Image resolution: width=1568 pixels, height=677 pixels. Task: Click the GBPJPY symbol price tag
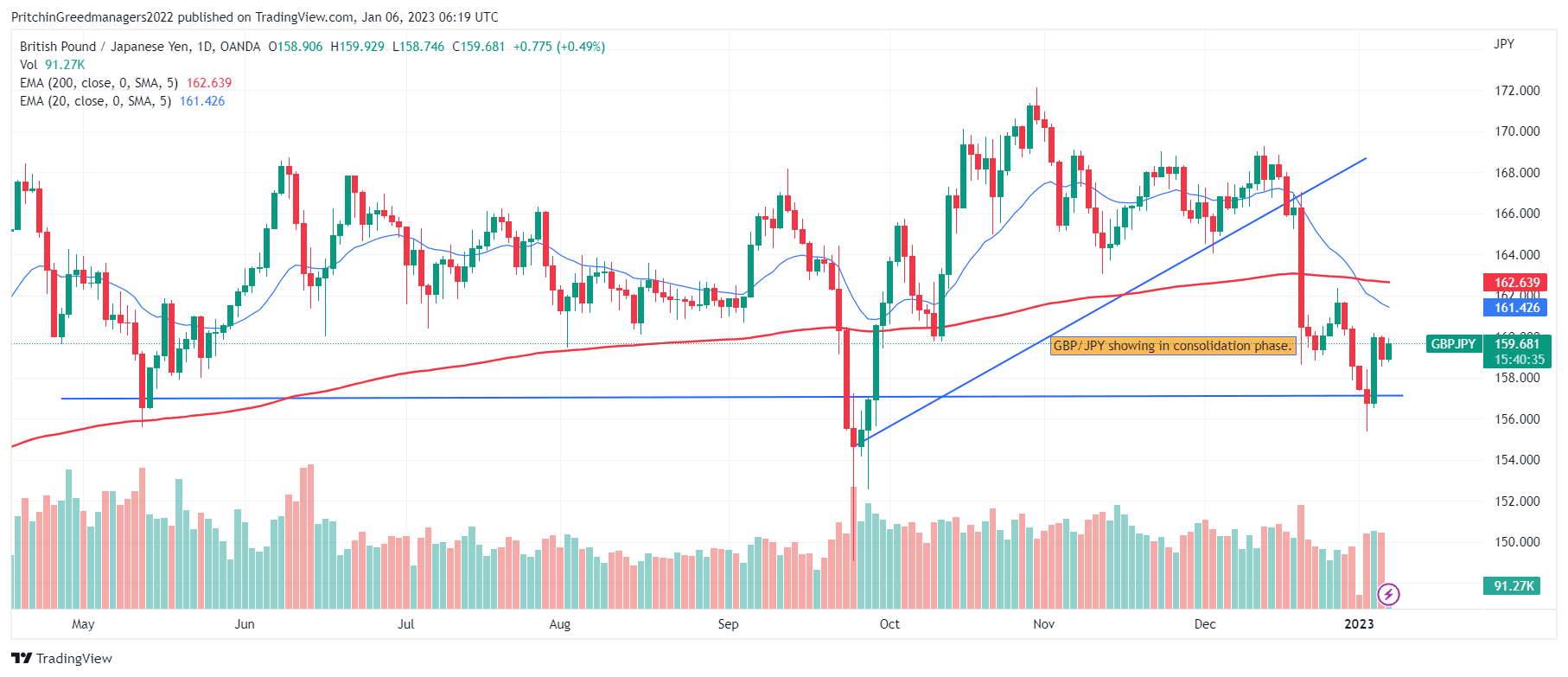click(x=1454, y=344)
